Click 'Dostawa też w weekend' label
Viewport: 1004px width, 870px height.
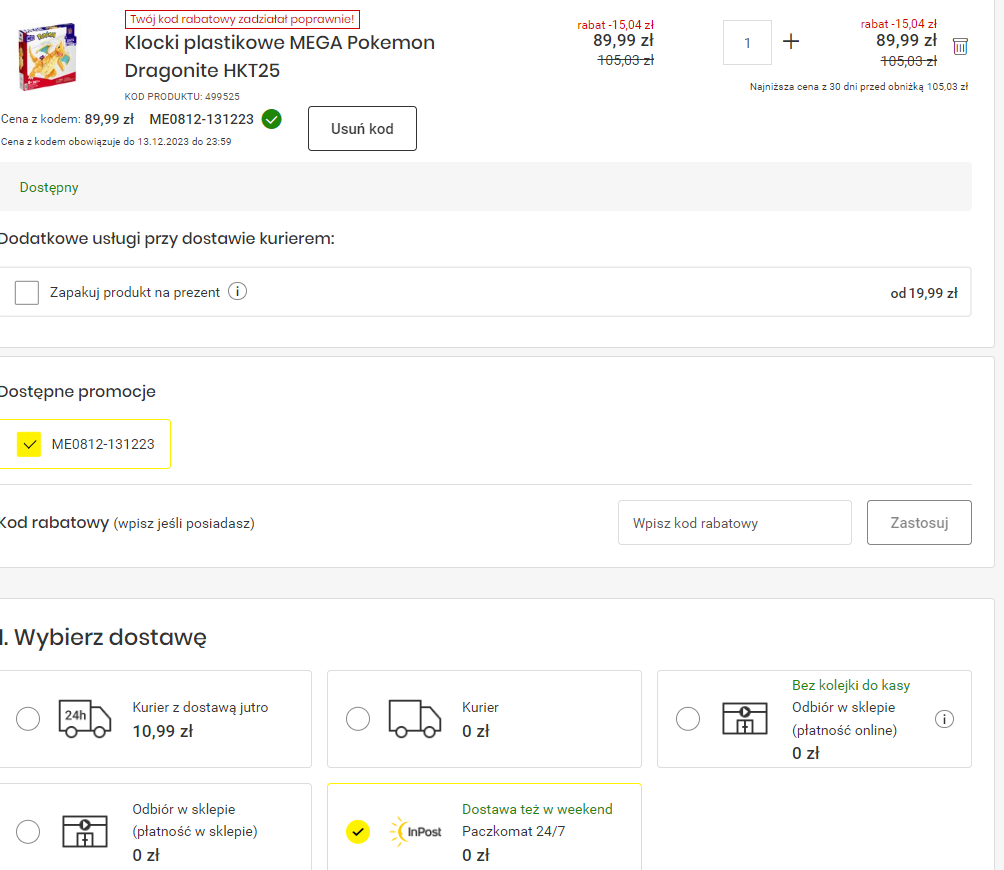coord(537,809)
